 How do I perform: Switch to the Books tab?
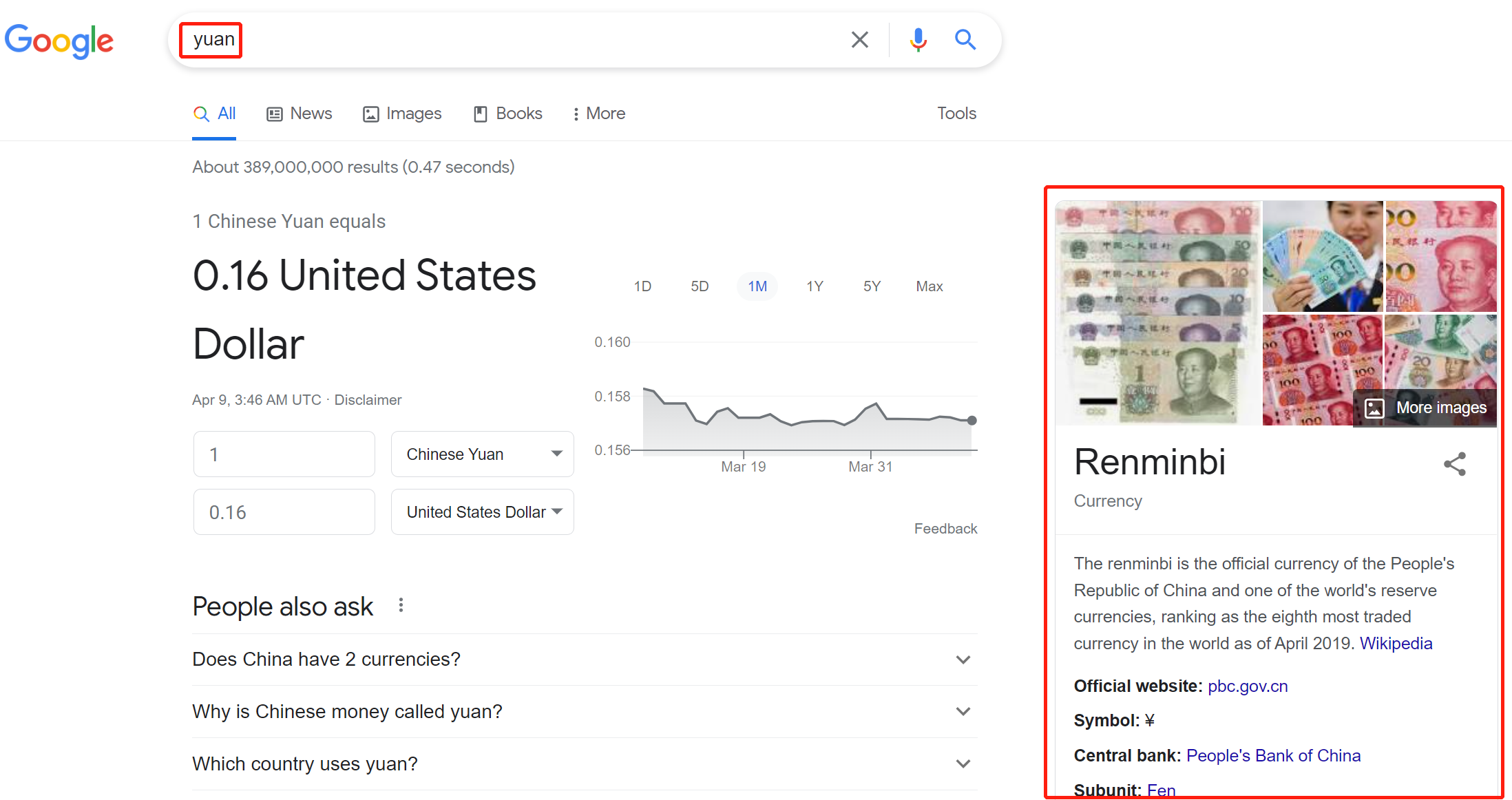coord(508,114)
